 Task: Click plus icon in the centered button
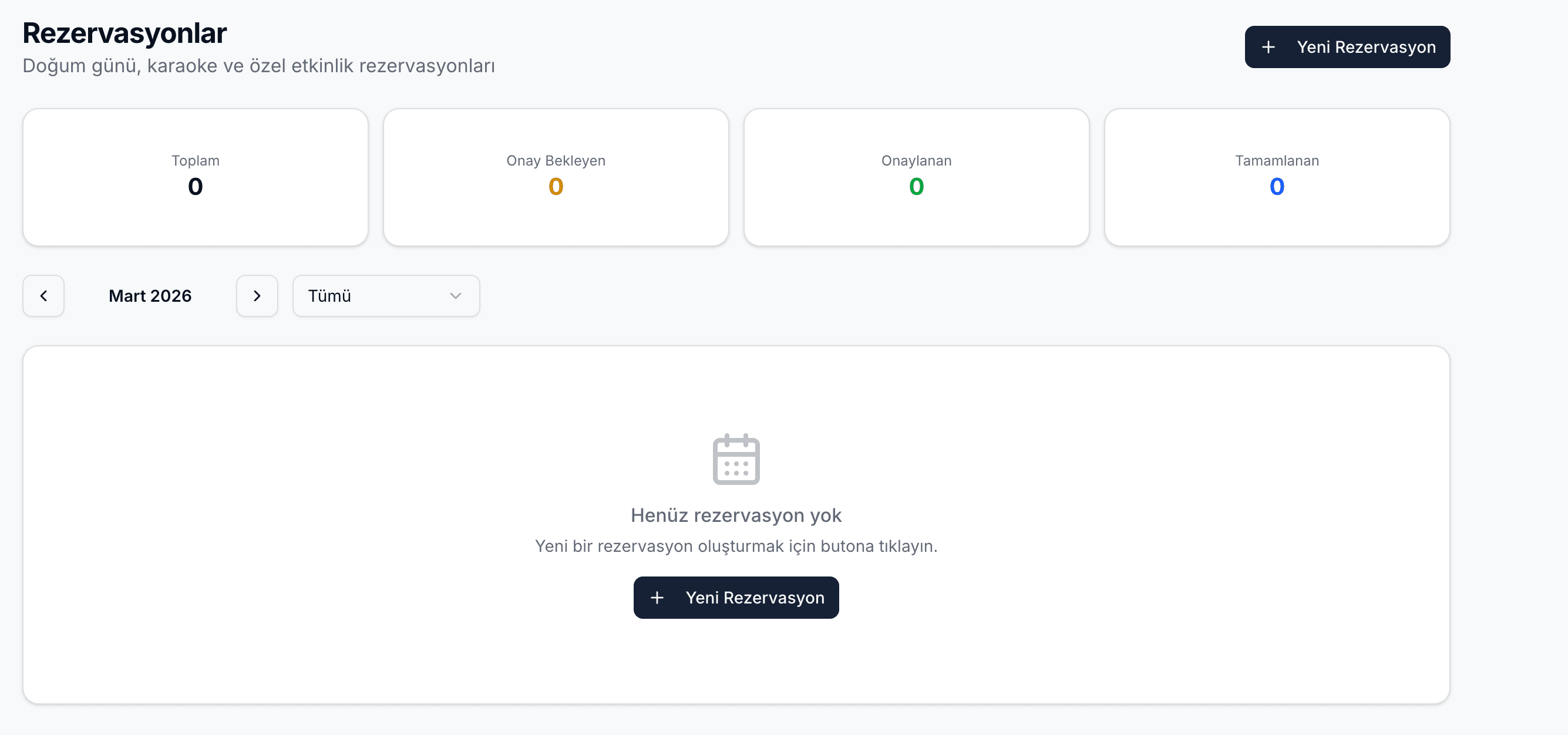point(657,598)
